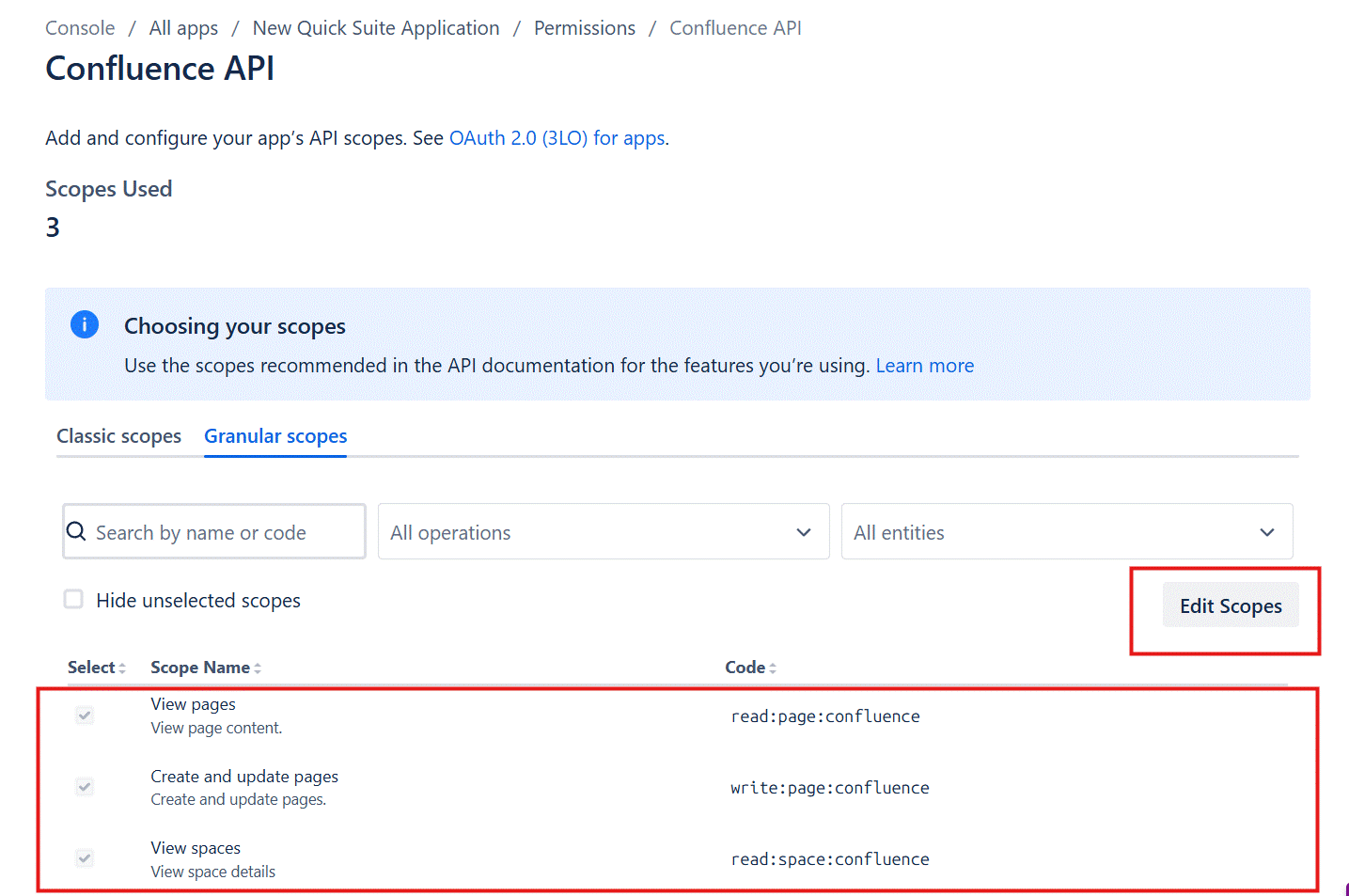Click the Hide unselected scopes label
The image size is (1349, 896).
198,601
